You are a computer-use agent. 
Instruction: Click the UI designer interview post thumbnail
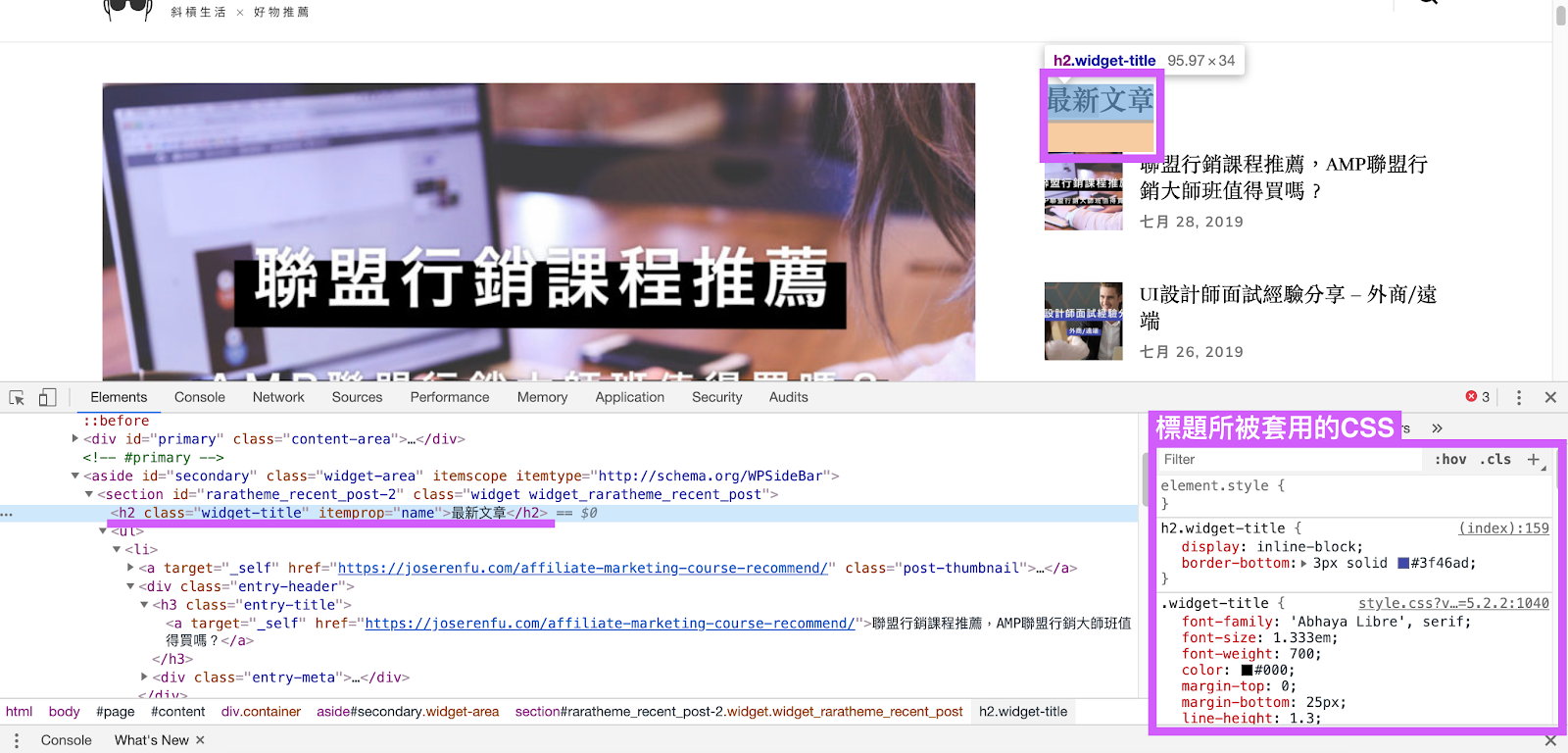1083,321
